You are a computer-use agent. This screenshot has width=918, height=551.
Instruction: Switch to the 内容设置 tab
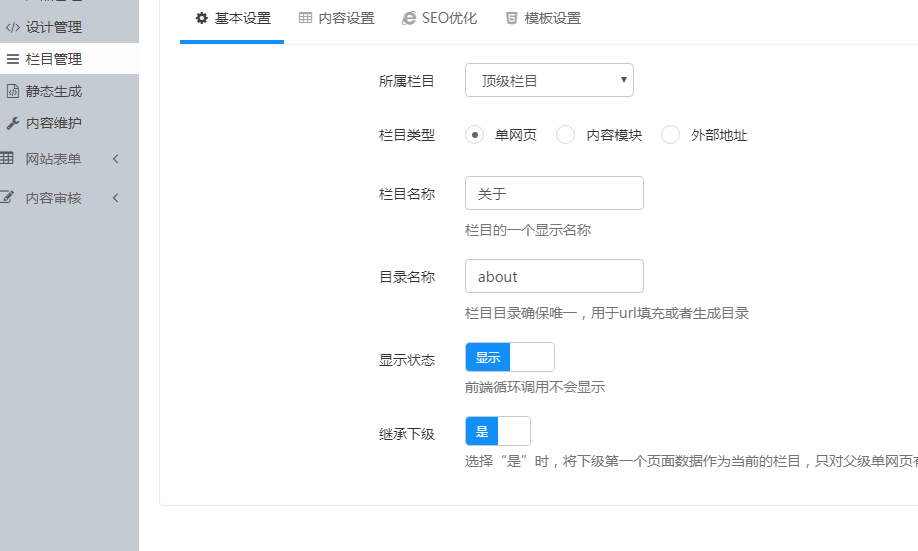pos(336,19)
